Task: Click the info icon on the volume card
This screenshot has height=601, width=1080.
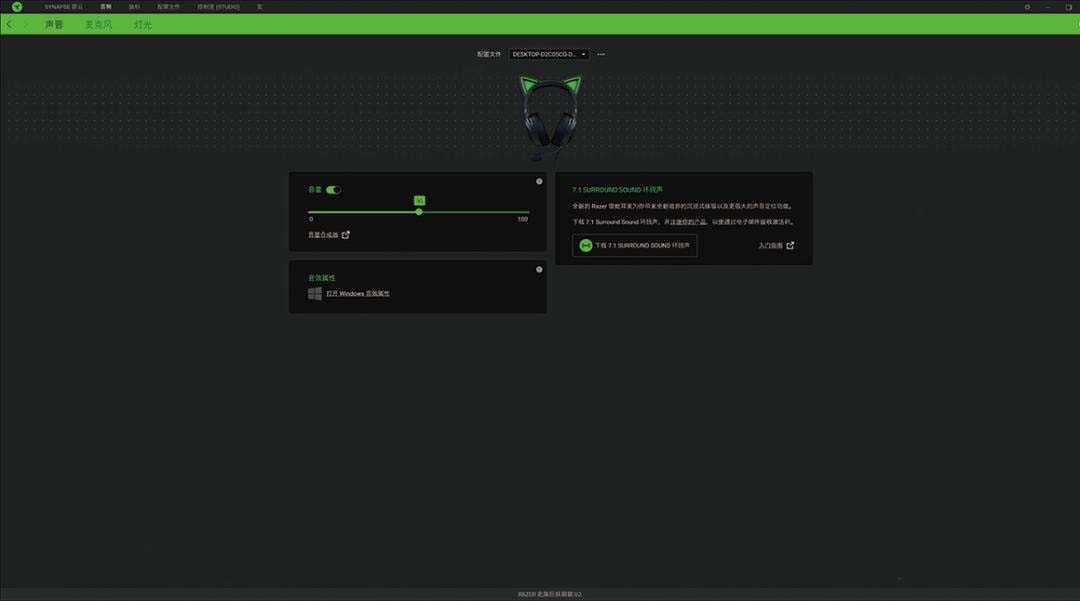Action: pos(539,182)
